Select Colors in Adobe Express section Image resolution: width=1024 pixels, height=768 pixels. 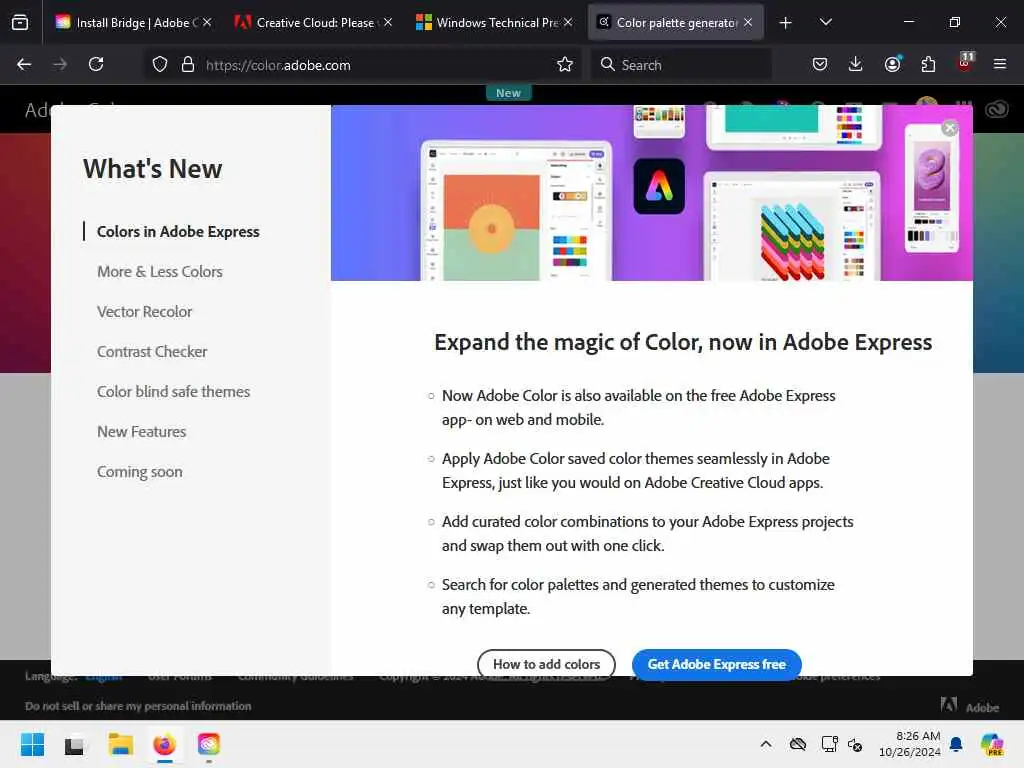click(178, 231)
